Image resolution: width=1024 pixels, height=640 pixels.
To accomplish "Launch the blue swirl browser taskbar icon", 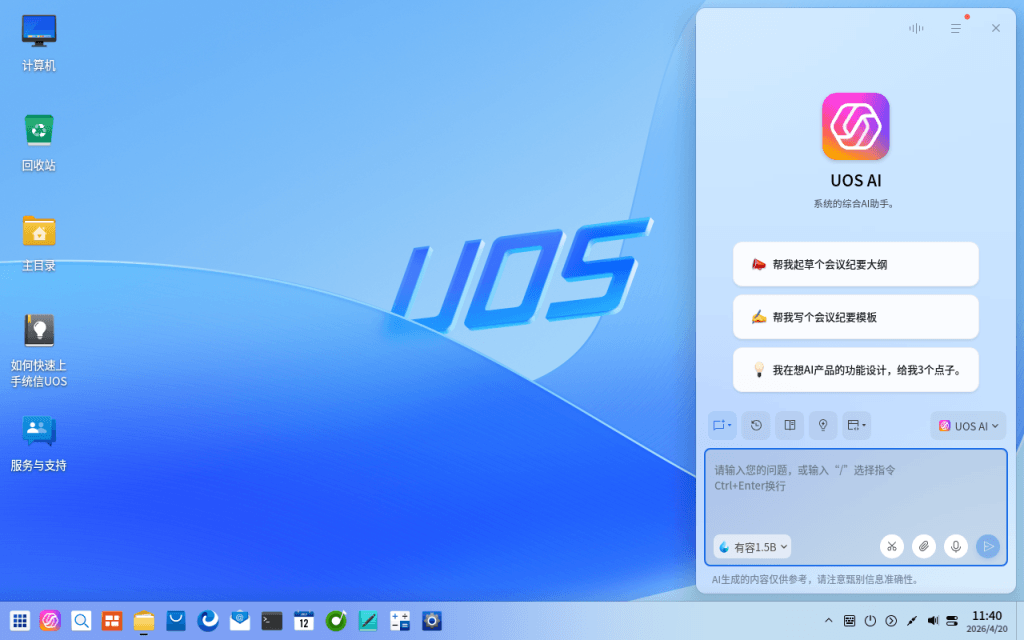I will click(208, 620).
